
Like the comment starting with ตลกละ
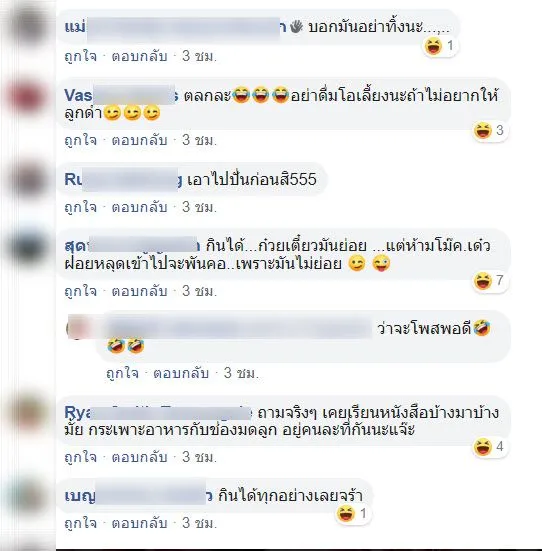pos(80,140)
